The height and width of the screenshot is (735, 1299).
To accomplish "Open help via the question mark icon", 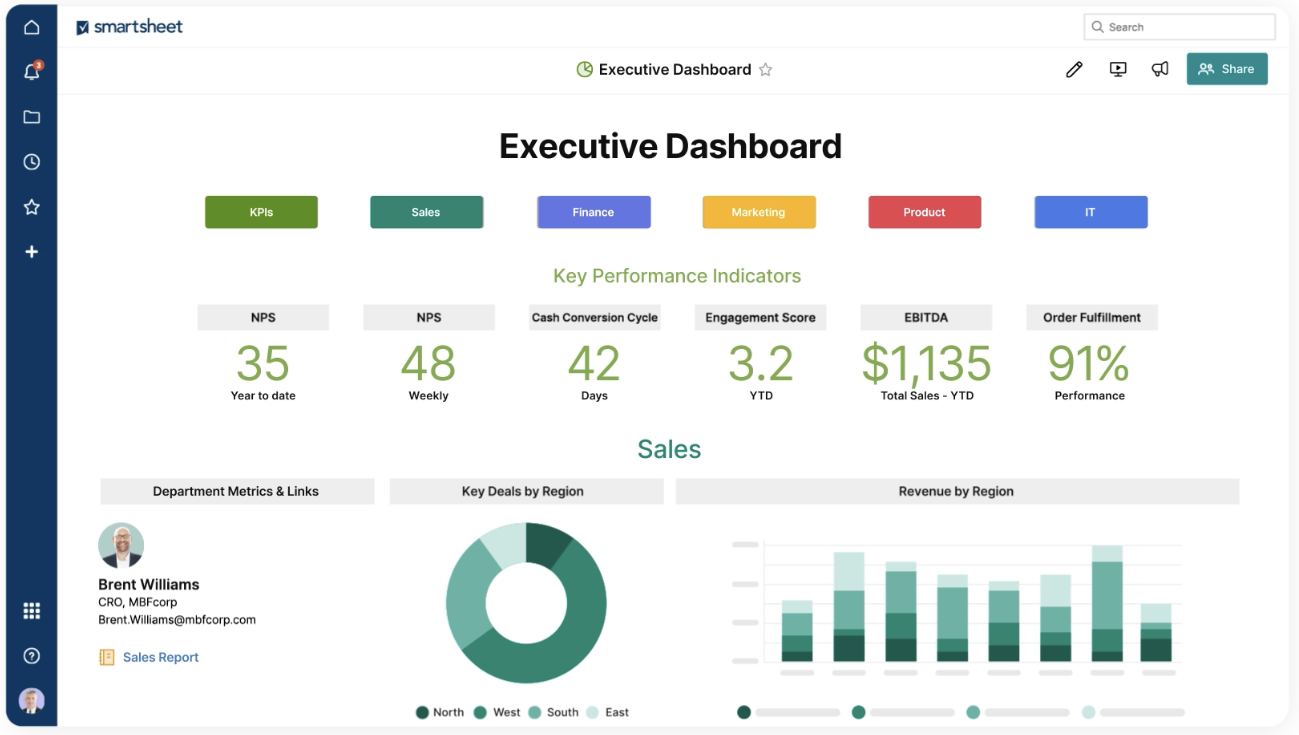I will point(31,655).
